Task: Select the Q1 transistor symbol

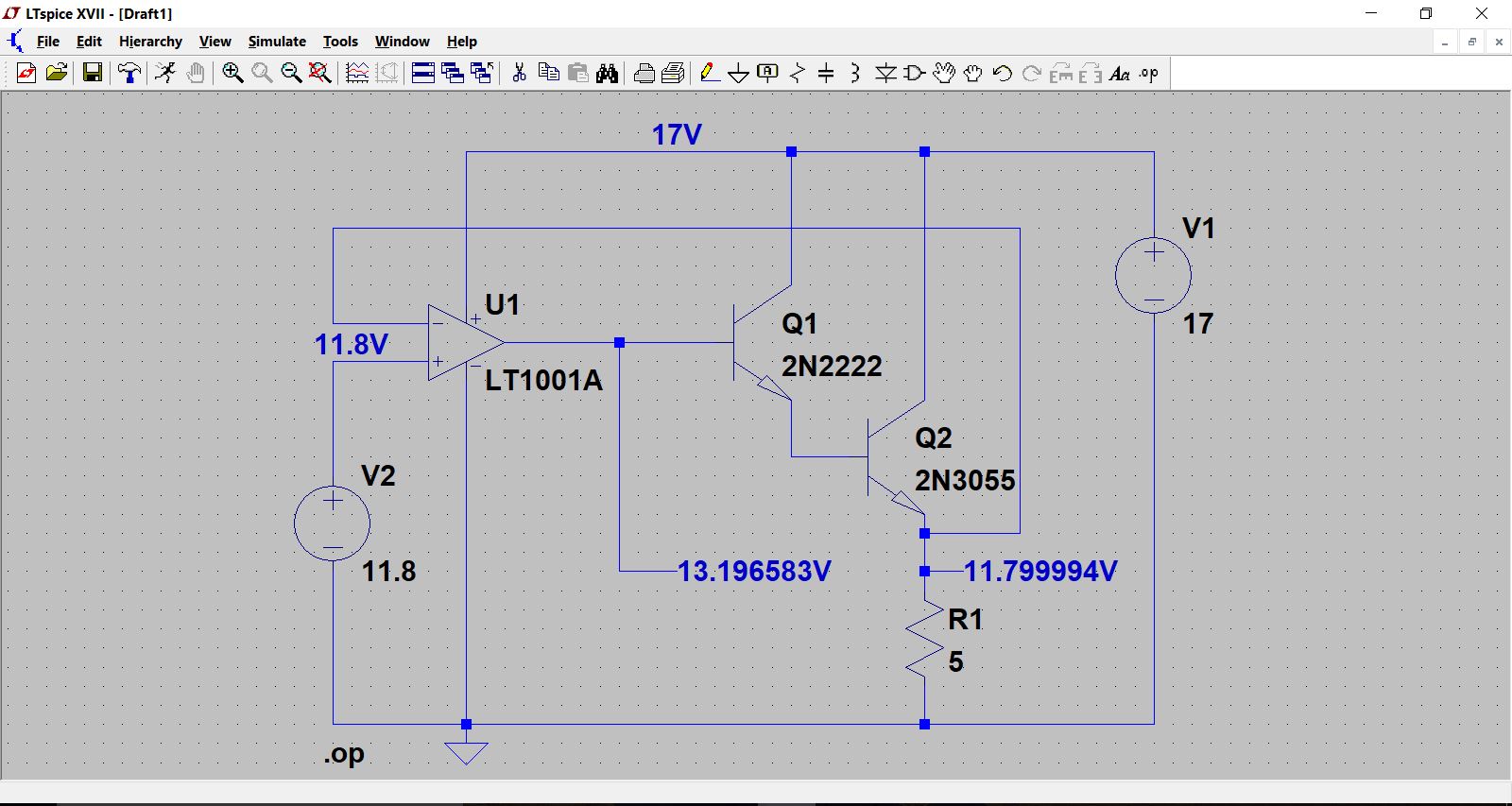Action: tap(762, 342)
